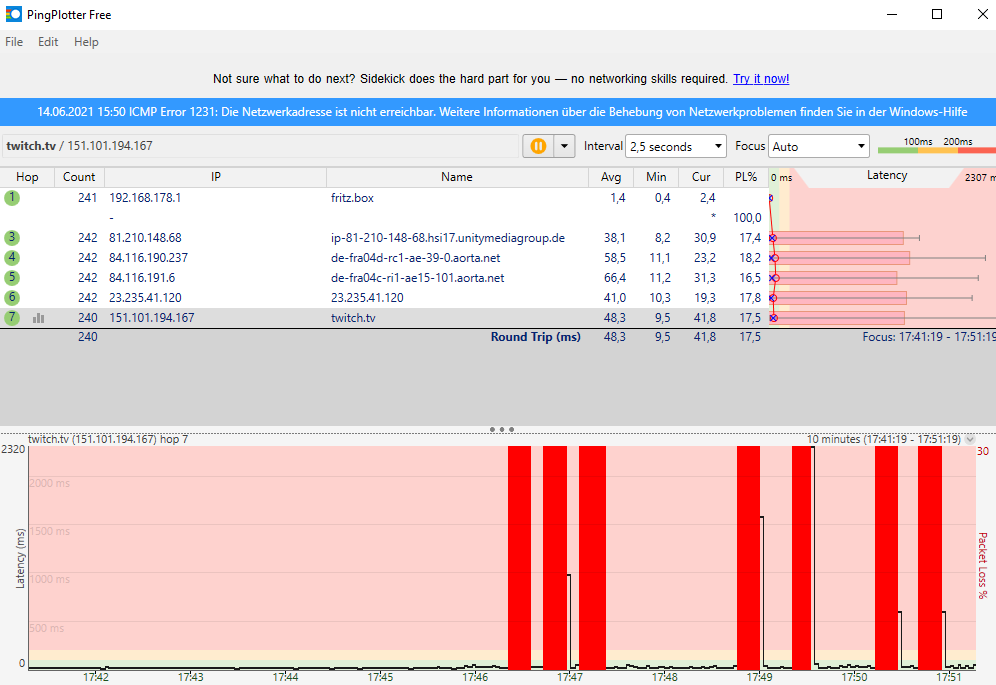Select hop 1 green circle icon

coord(11,198)
